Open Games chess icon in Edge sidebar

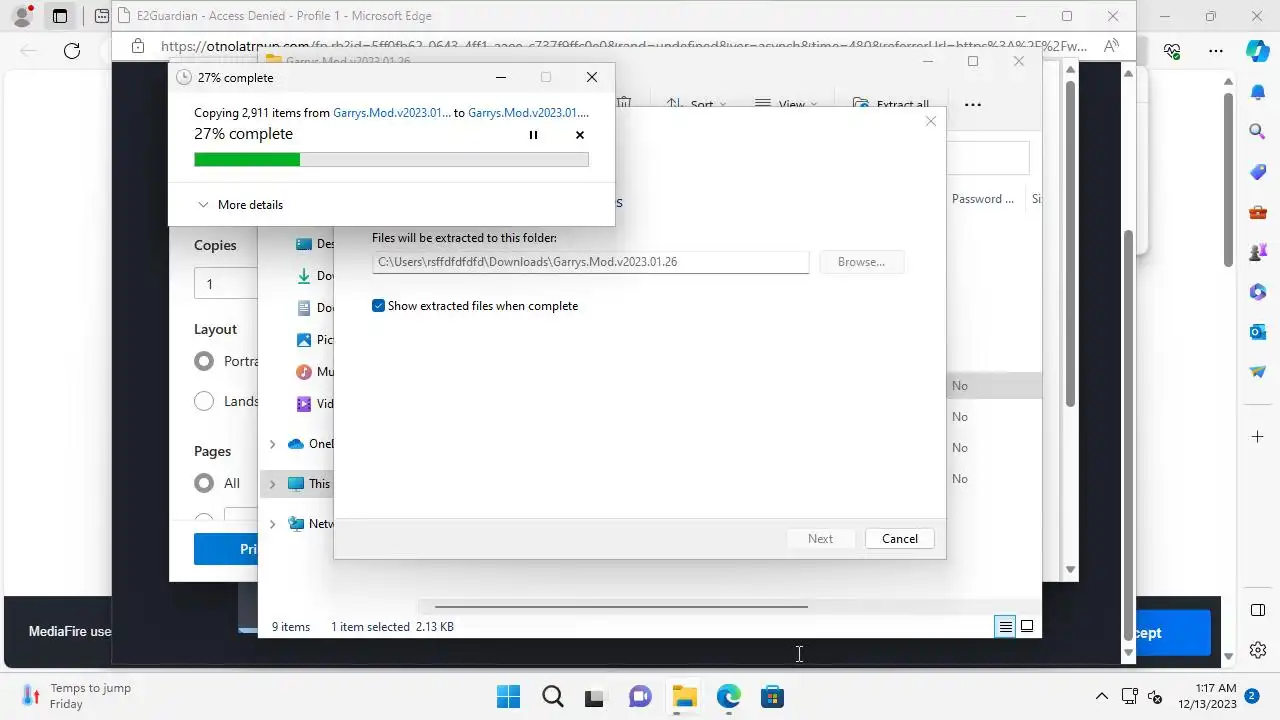pyautogui.click(x=1258, y=252)
